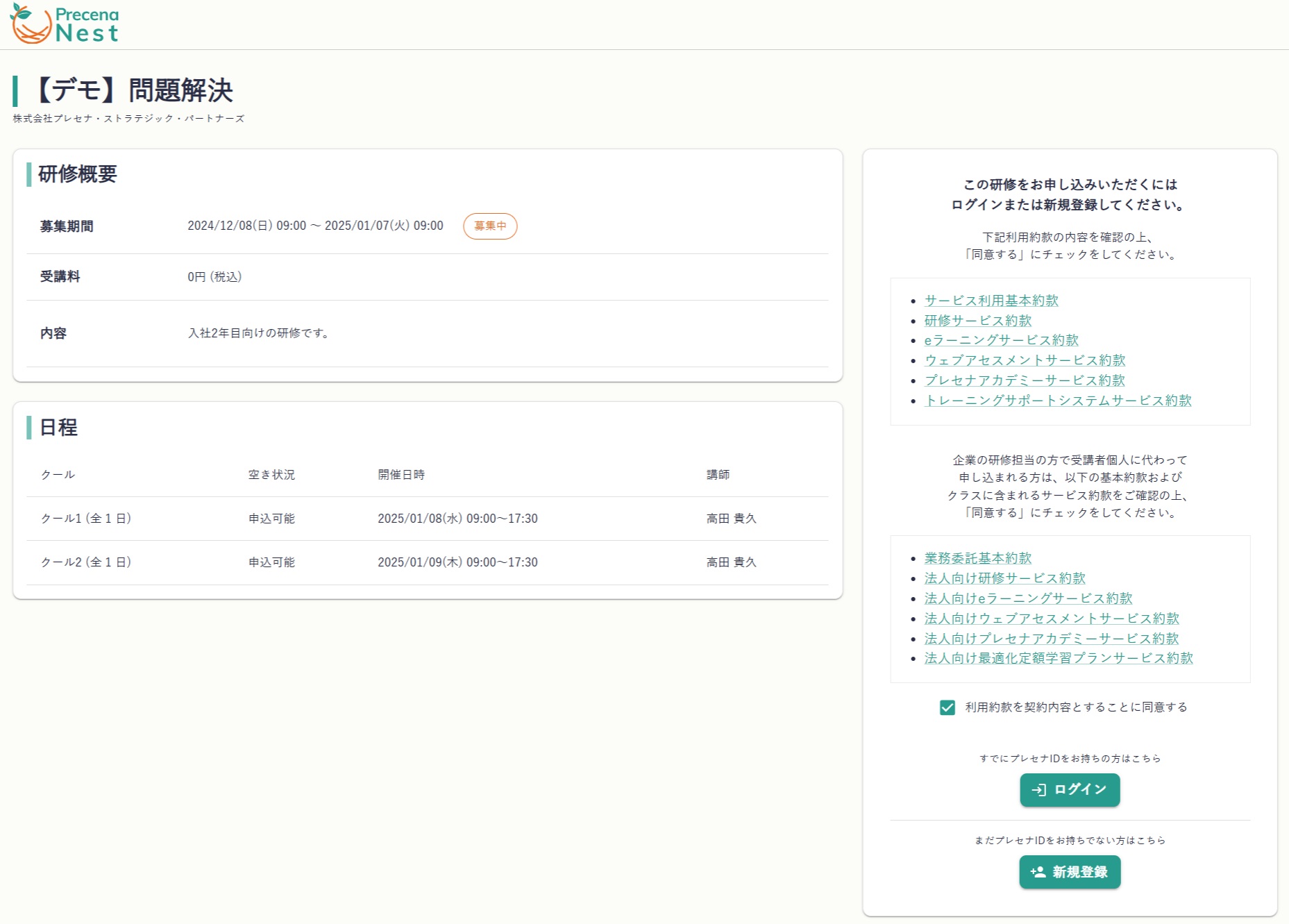
Task: Click 申込可能 status in クール1 row
Action: (x=271, y=519)
